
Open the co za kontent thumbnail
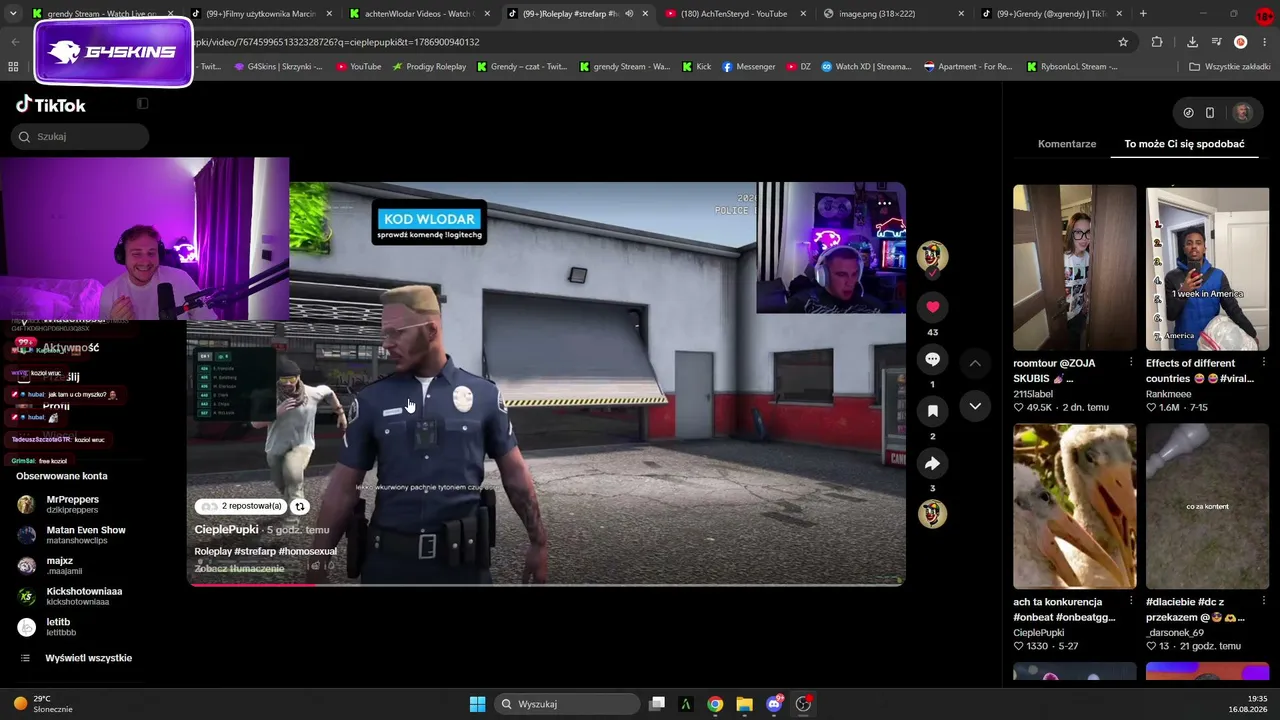(x=1207, y=506)
